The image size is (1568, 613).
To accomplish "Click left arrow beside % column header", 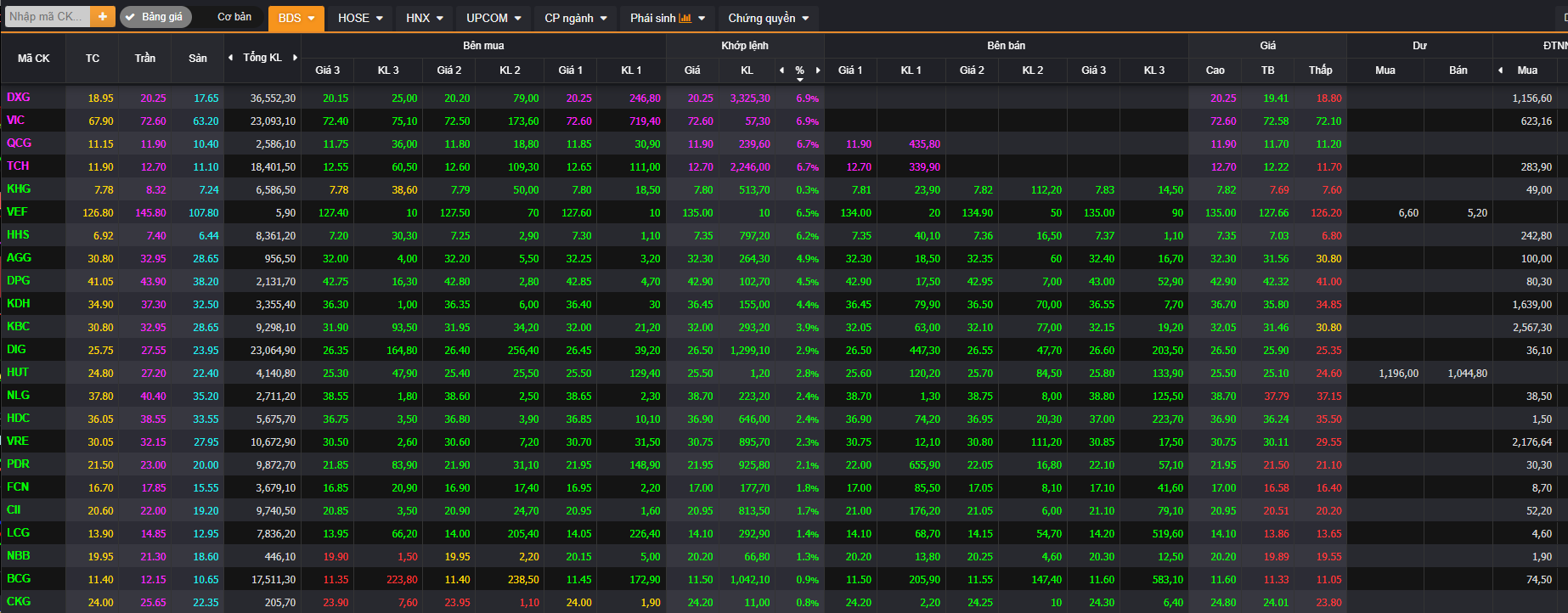I will [x=781, y=70].
